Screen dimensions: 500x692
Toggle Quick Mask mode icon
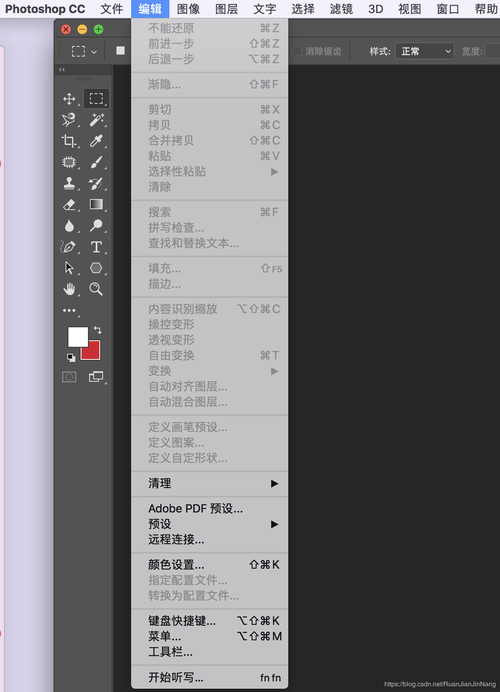click(69, 376)
